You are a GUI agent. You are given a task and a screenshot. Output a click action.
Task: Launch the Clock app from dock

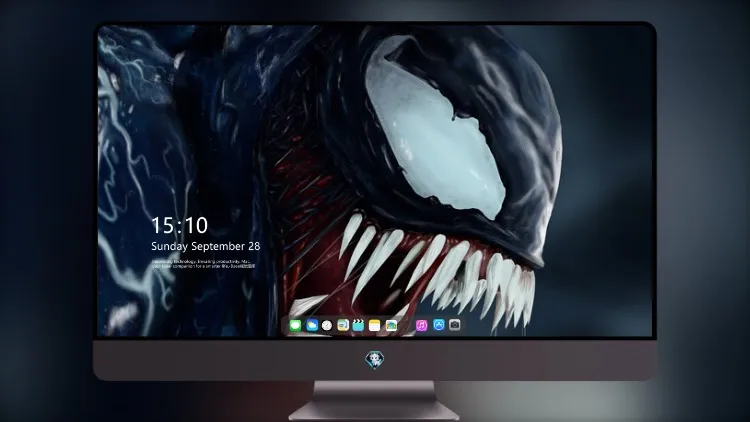tap(327, 326)
